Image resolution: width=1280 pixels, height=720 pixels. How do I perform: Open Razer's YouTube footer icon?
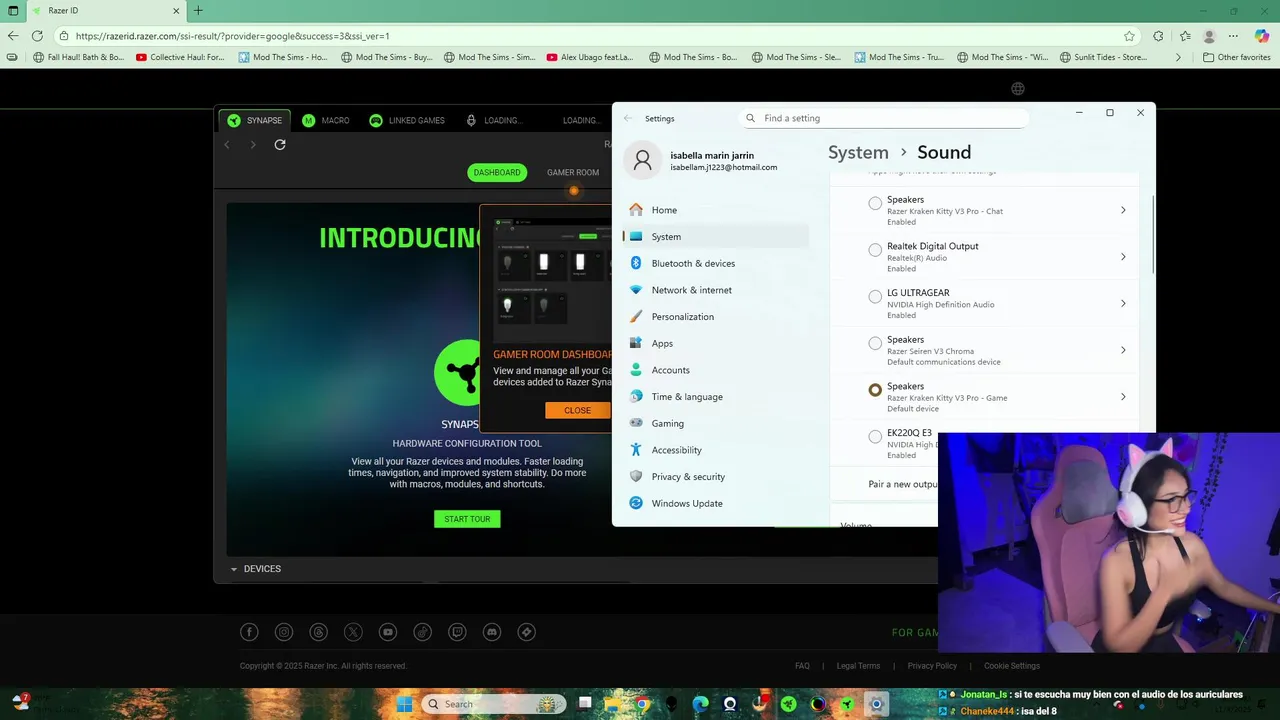tap(388, 632)
